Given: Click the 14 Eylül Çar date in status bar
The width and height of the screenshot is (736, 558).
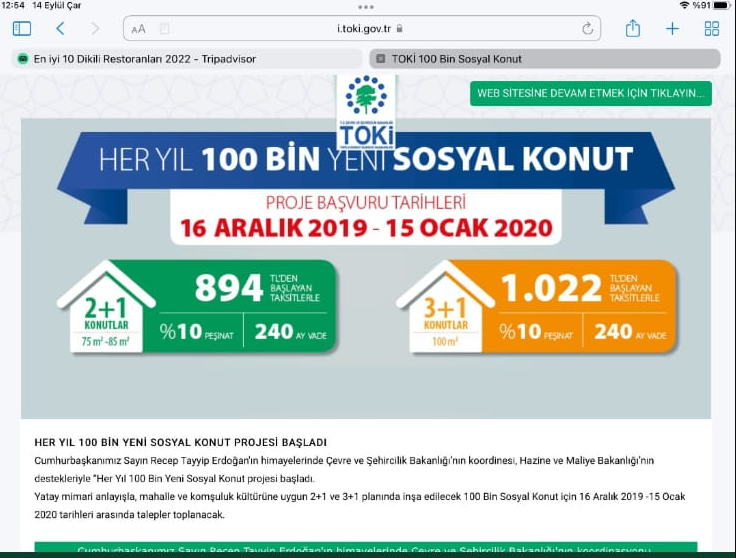Looking at the screenshot, I should (x=56, y=5).
